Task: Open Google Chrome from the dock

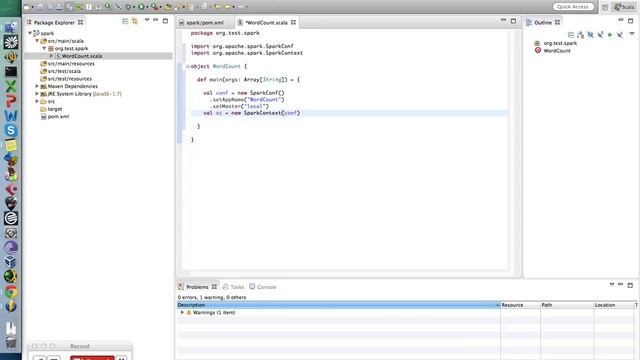Action: coord(11,291)
